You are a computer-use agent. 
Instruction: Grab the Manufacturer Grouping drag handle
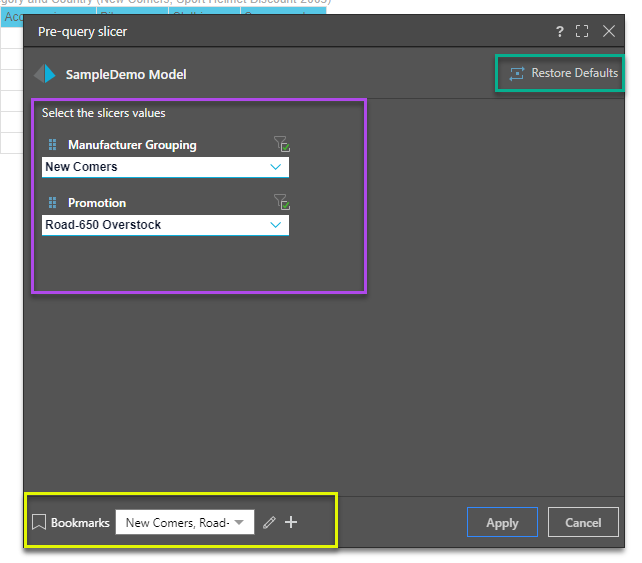click(x=53, y=145)
